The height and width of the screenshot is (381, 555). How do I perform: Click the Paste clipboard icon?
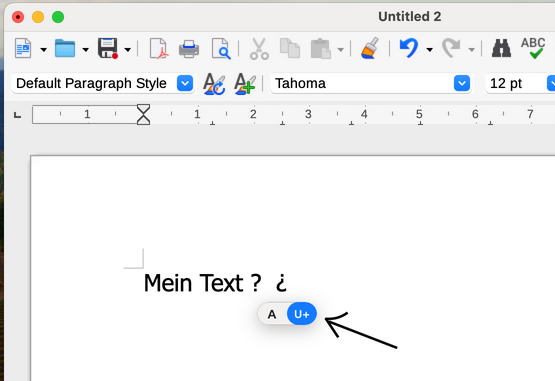tap(321, 48)
